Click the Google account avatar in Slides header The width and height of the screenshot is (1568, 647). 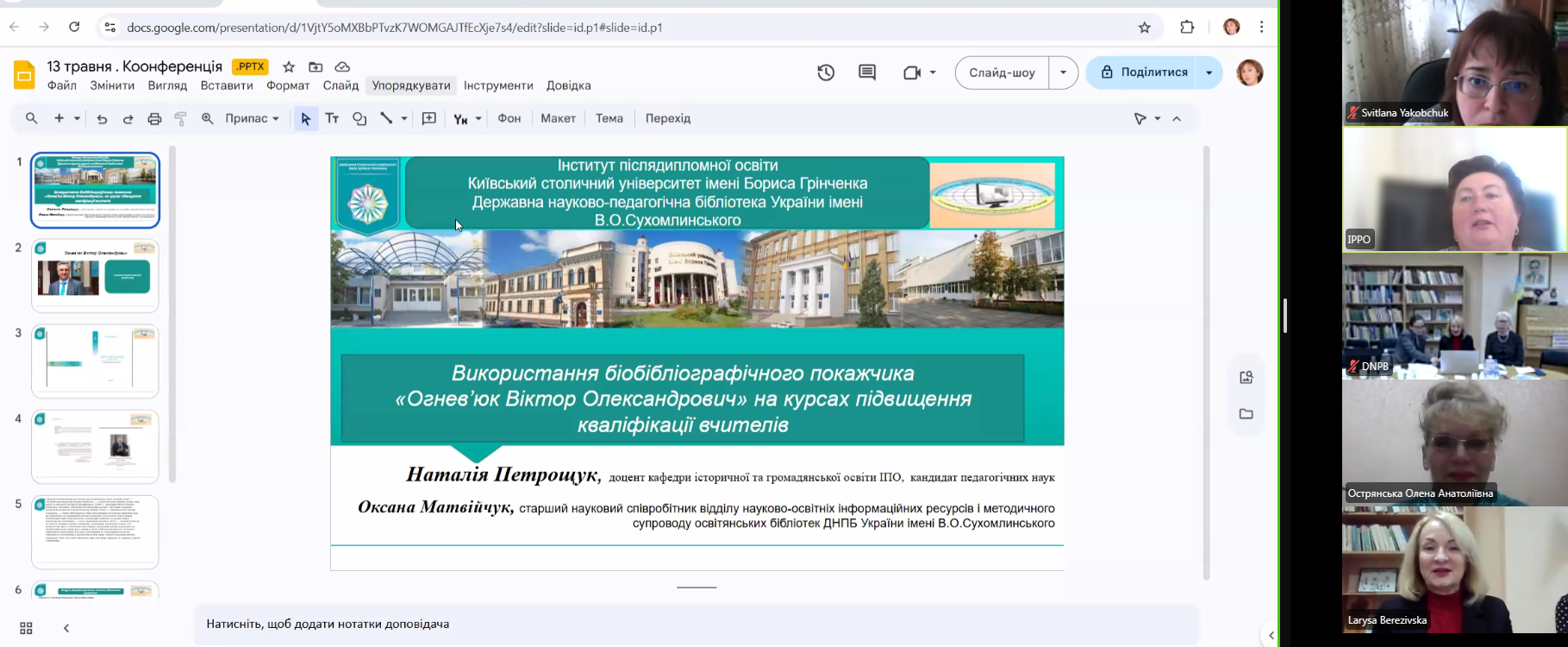[x=1250, y=72]
